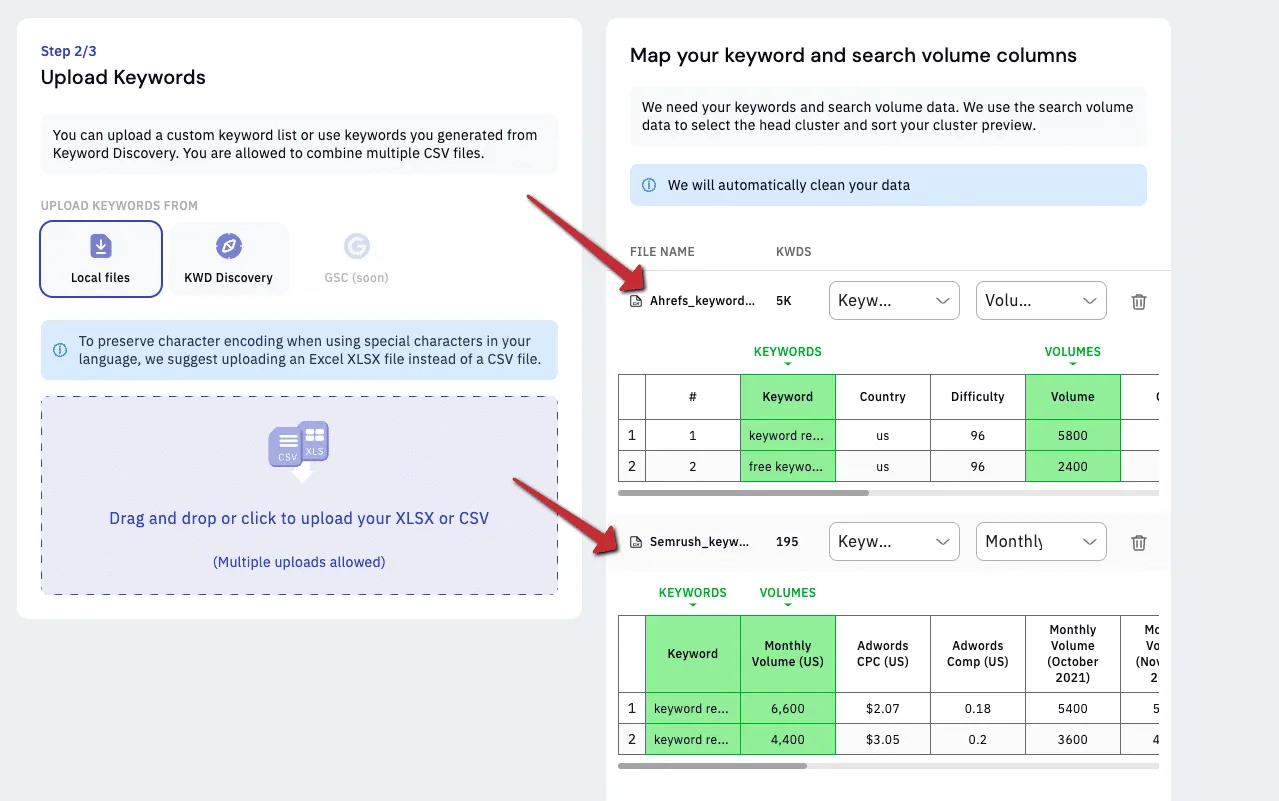This screenshot has height=801, width=1279.
Task: Expand the Semrush Monthly volume dropdown
Action: (1041, 542)
